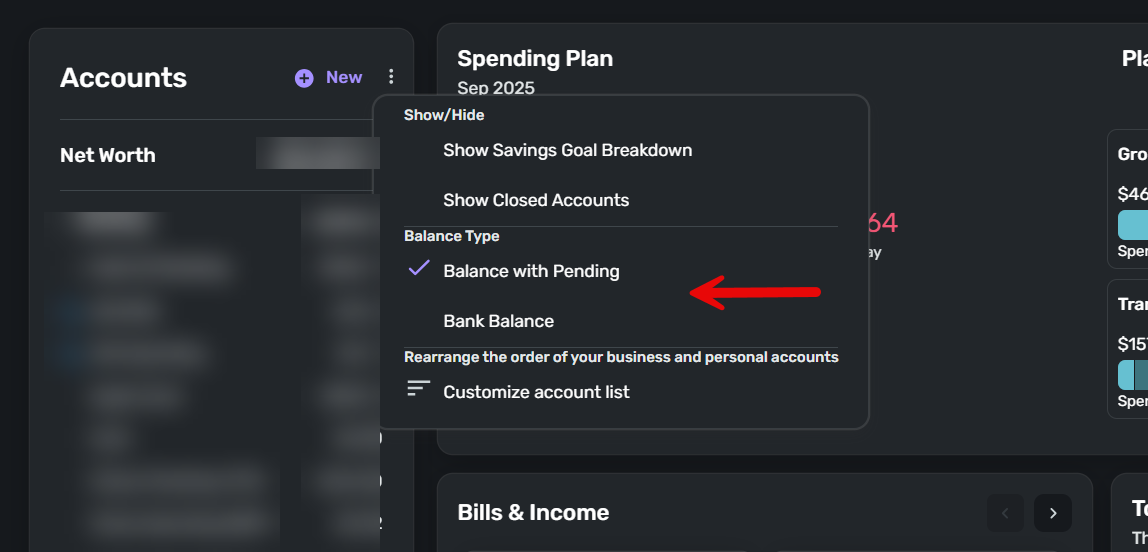Open the Accounts three-dot options menu
Image resolution: width=1148 pixels, height=552 pixels.
point(391,77)
